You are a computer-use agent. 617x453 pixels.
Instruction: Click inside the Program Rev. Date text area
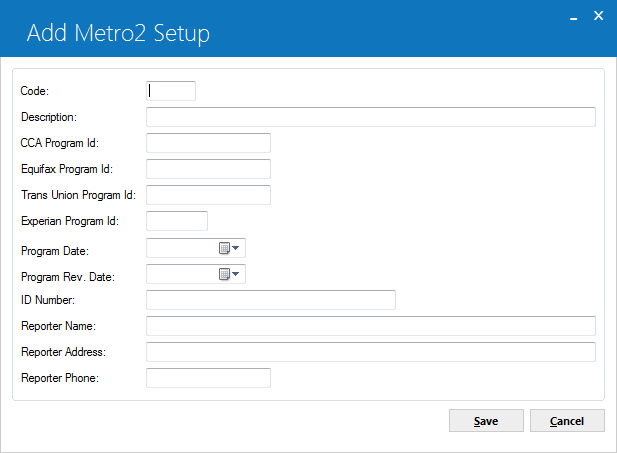182,274
